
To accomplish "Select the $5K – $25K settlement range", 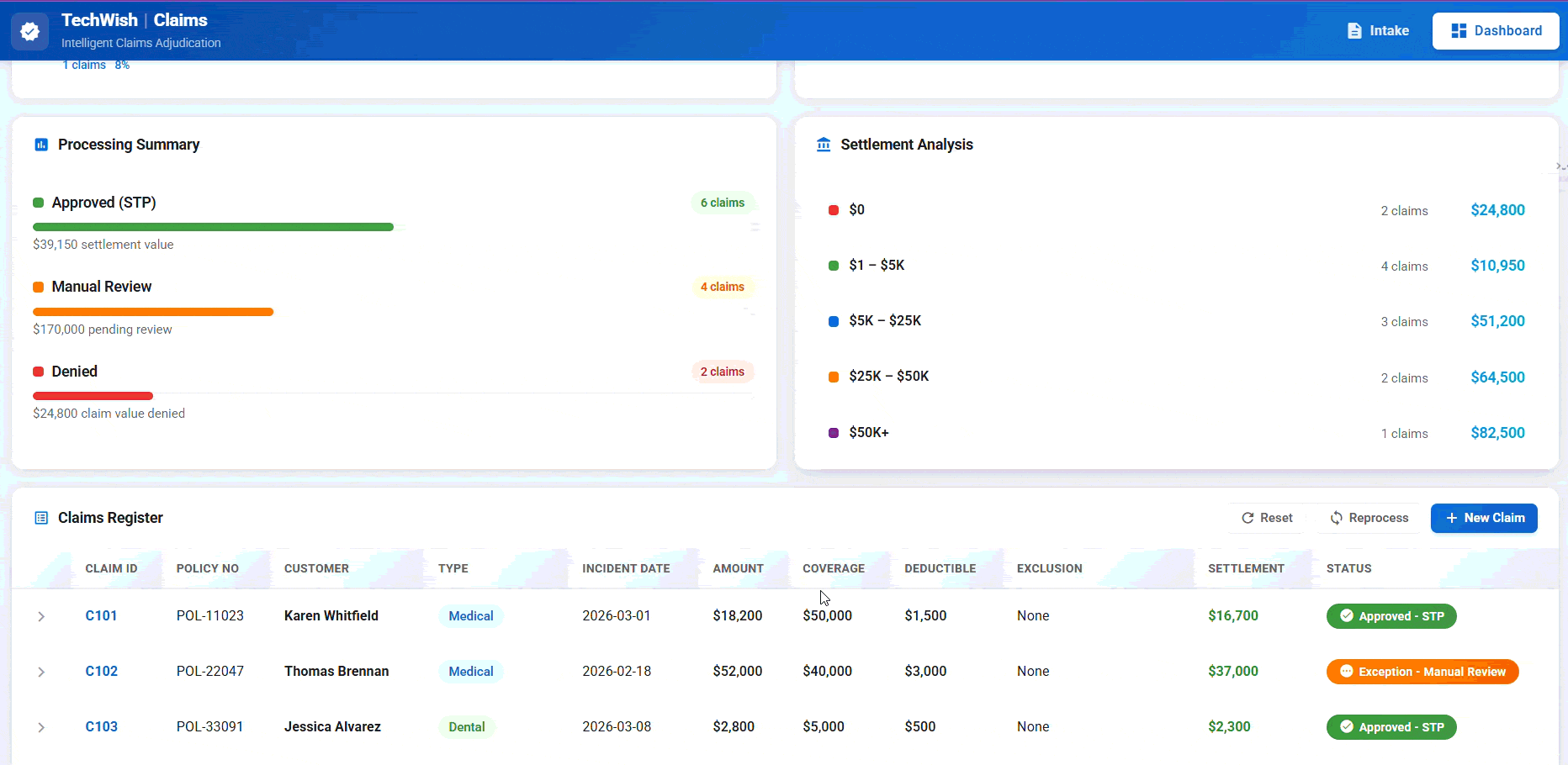I will [x=1176, y=321].
